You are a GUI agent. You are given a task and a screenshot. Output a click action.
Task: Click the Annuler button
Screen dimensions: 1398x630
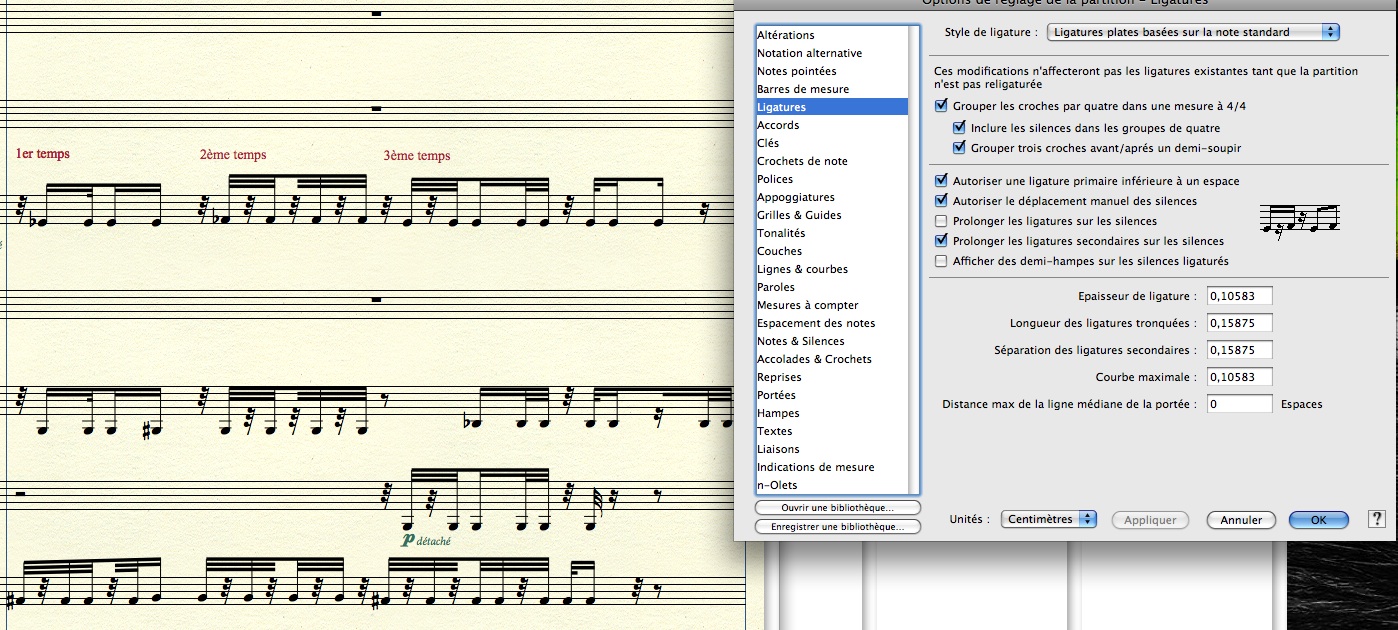point(1241,520)
